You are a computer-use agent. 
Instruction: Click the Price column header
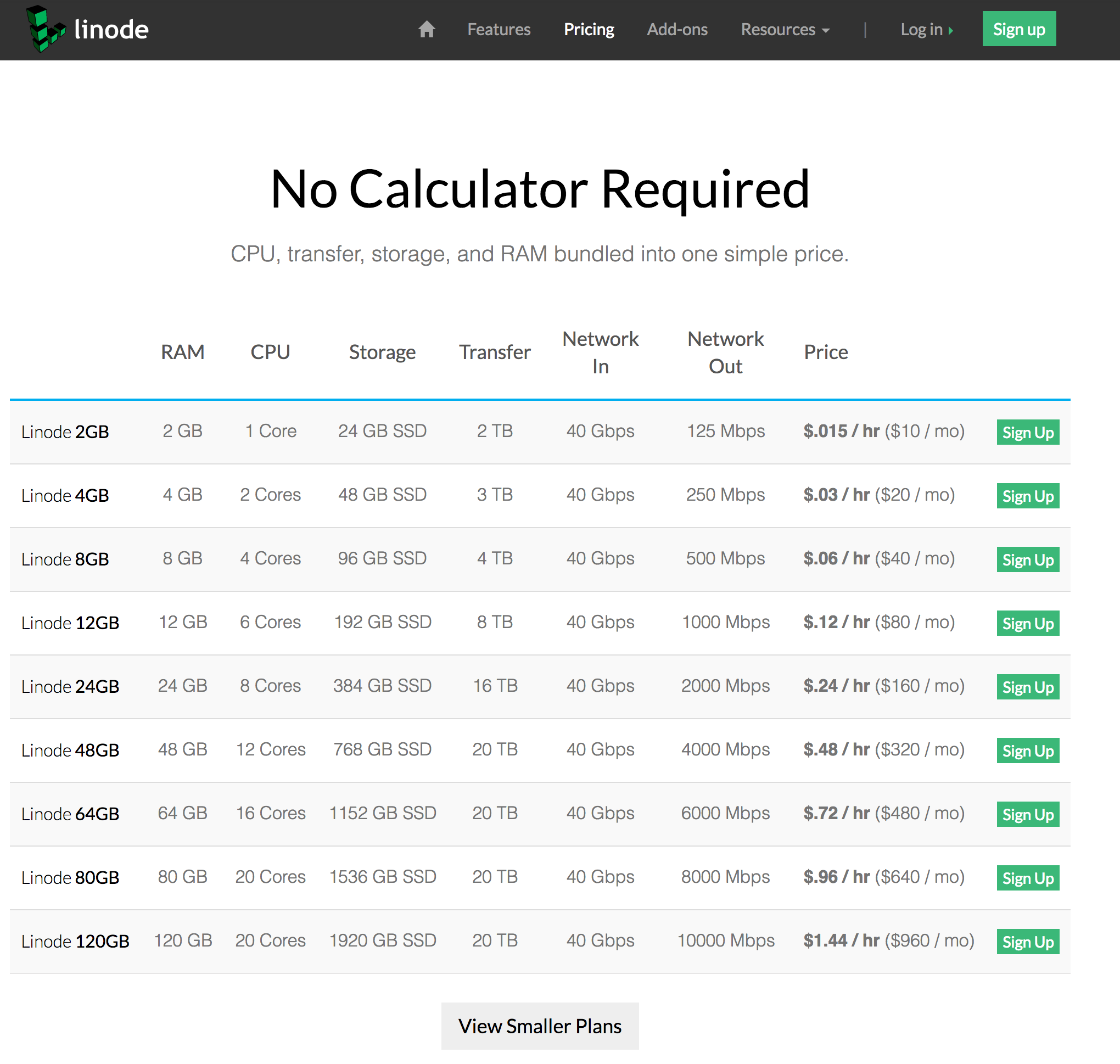point(826,352)
